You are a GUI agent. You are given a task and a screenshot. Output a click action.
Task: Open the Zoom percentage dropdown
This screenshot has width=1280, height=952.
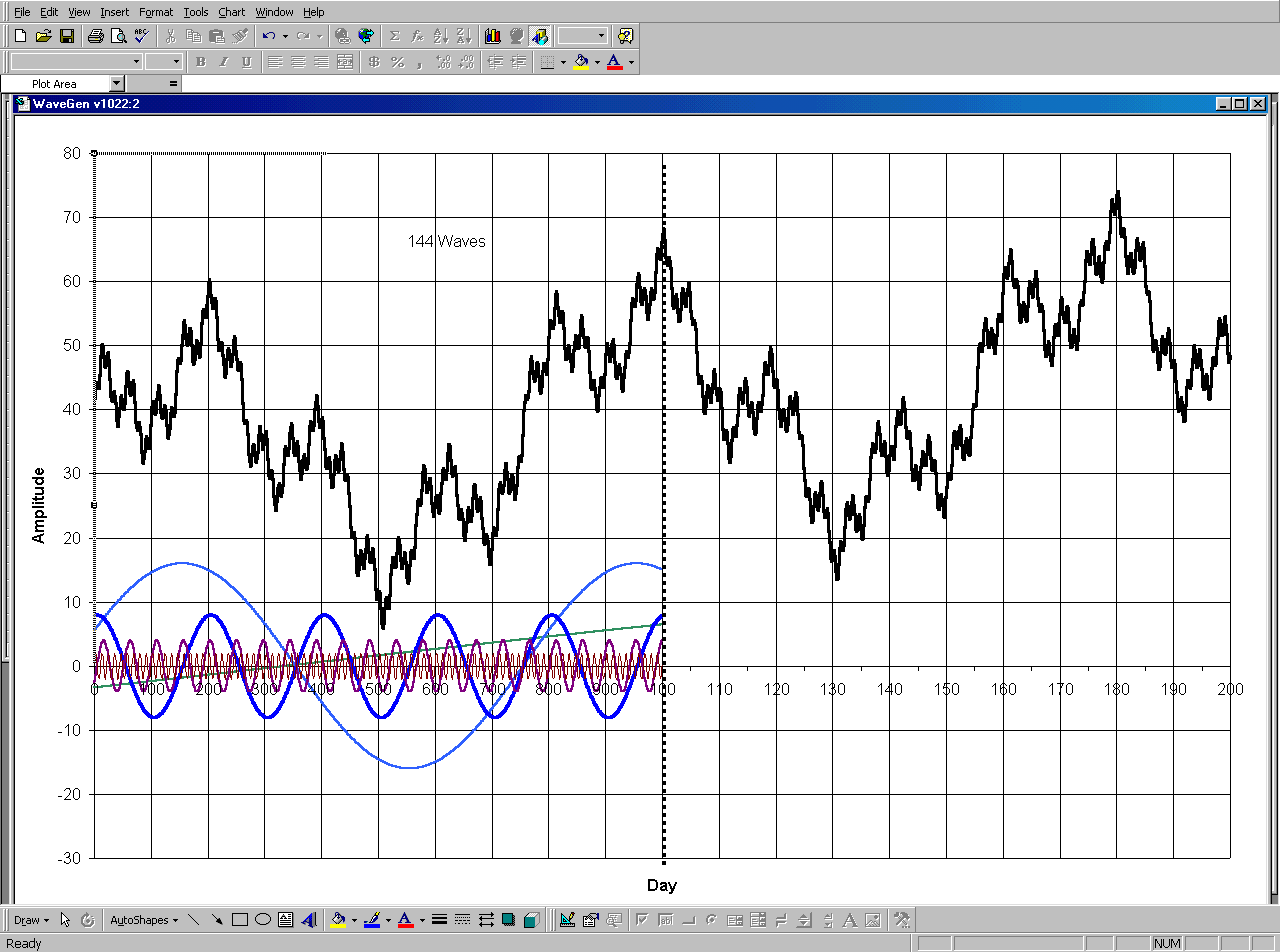(x=601, y=36)
